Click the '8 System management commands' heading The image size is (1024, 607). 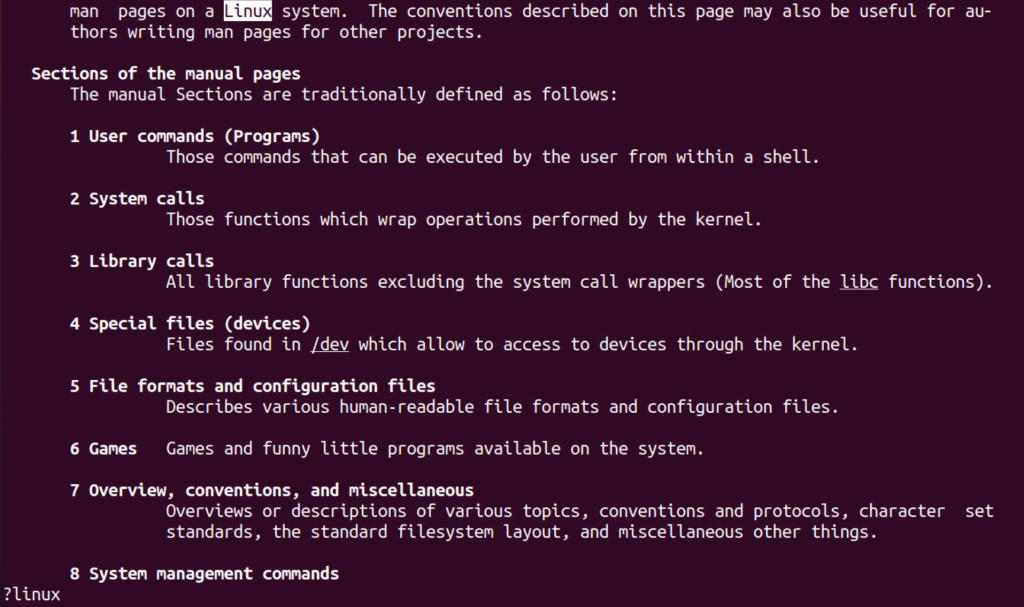click(x=204, y=574)
